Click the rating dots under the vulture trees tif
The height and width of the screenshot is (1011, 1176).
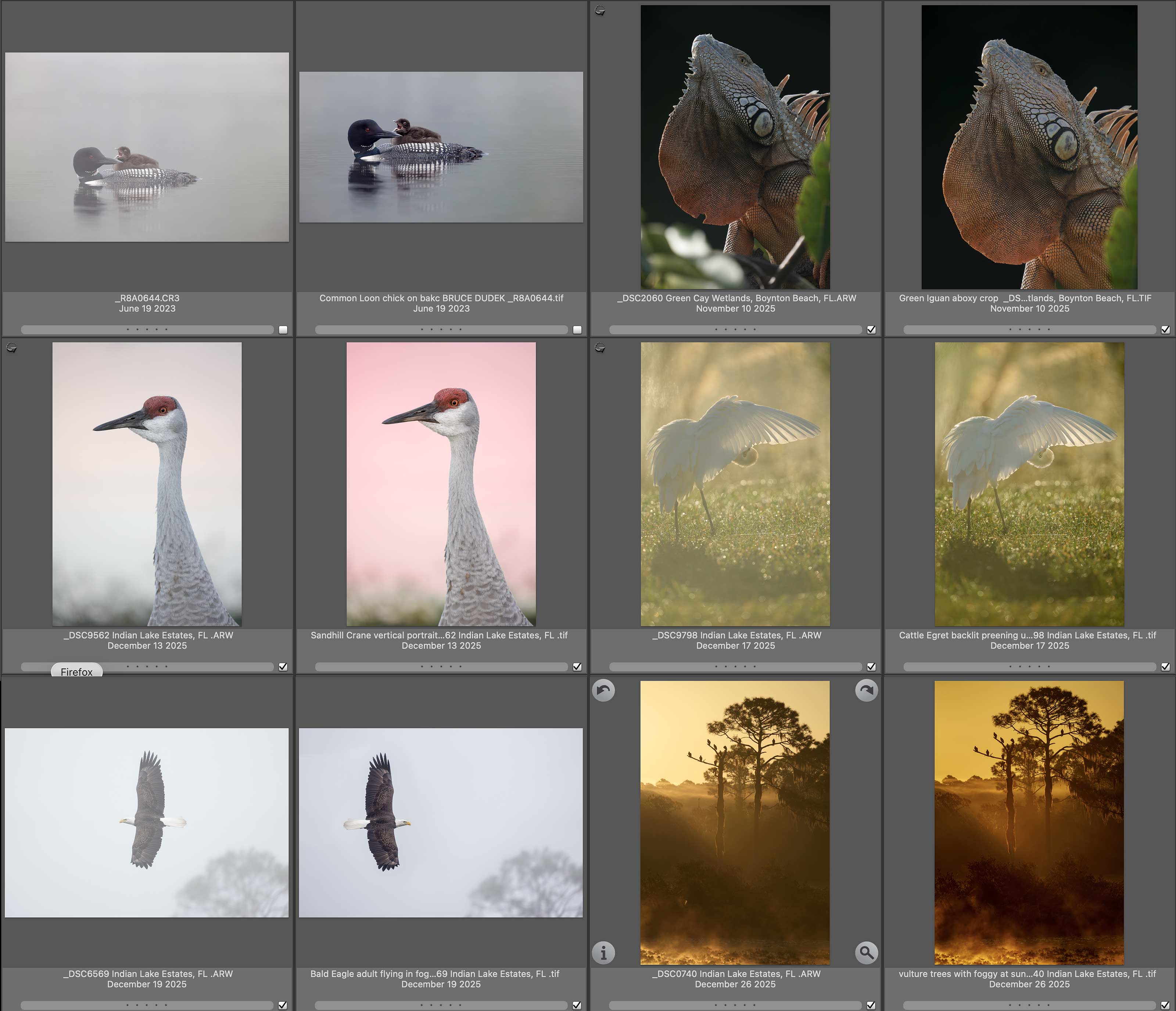click(x=1029, y=1005)
